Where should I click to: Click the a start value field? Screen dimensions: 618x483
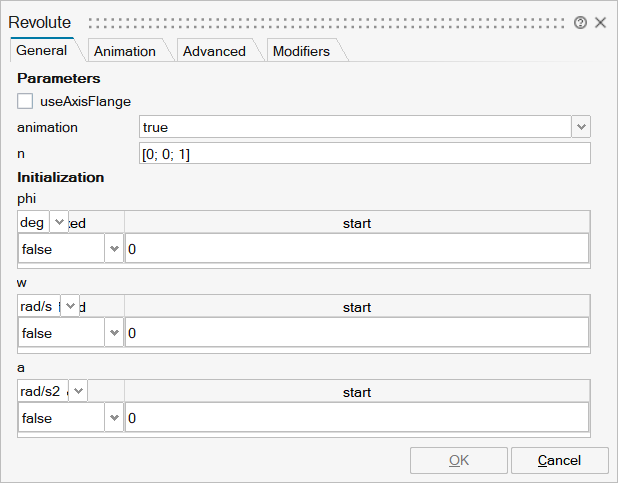[x=356, y=417]
